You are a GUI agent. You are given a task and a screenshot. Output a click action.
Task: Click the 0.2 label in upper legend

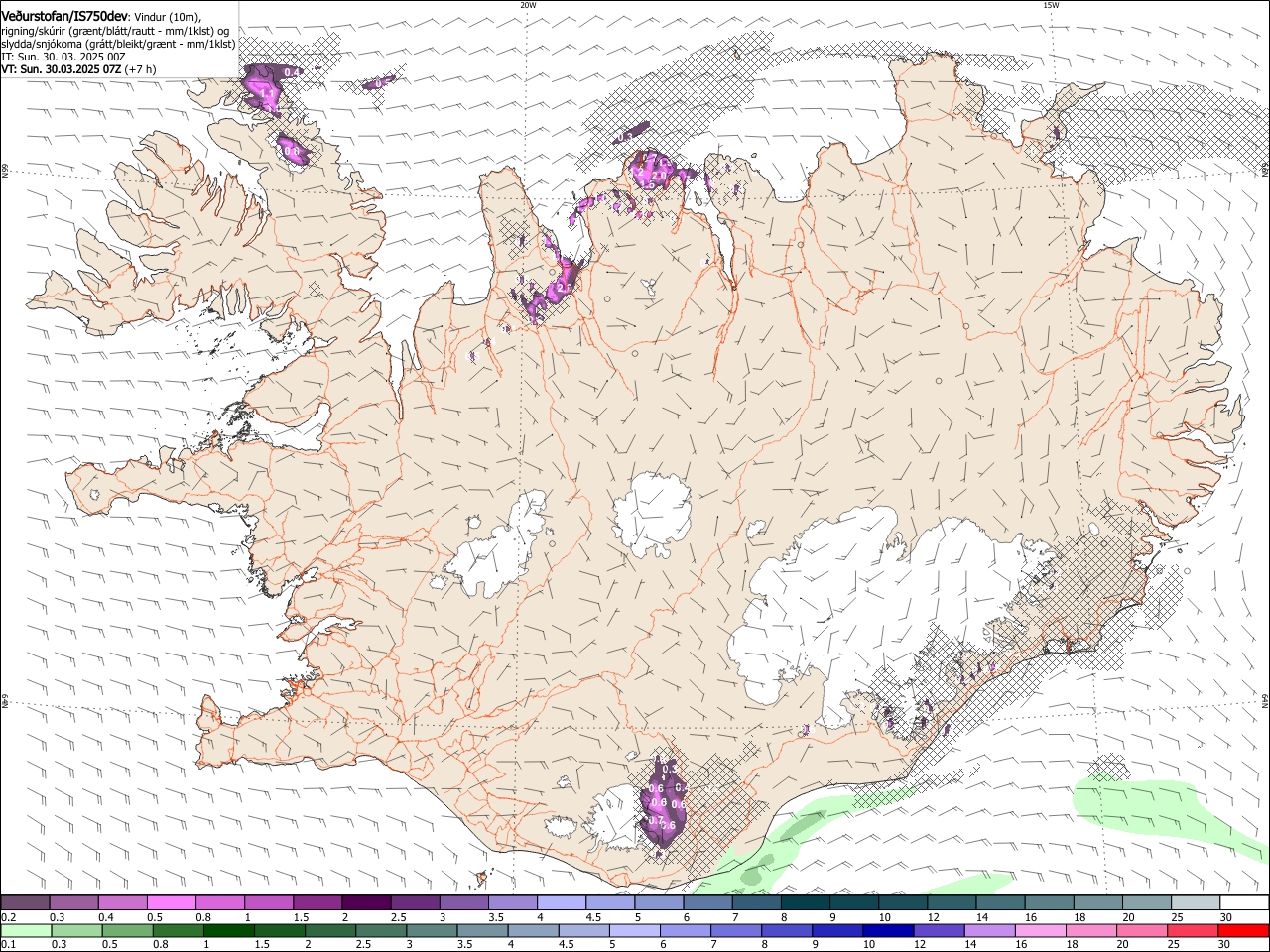pyautogui.click(x=7, y=917)
